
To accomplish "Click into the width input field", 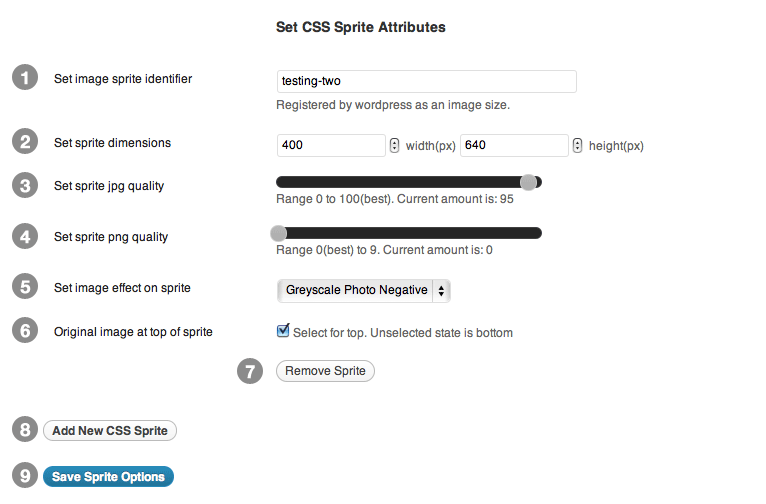I will [331, 146].
